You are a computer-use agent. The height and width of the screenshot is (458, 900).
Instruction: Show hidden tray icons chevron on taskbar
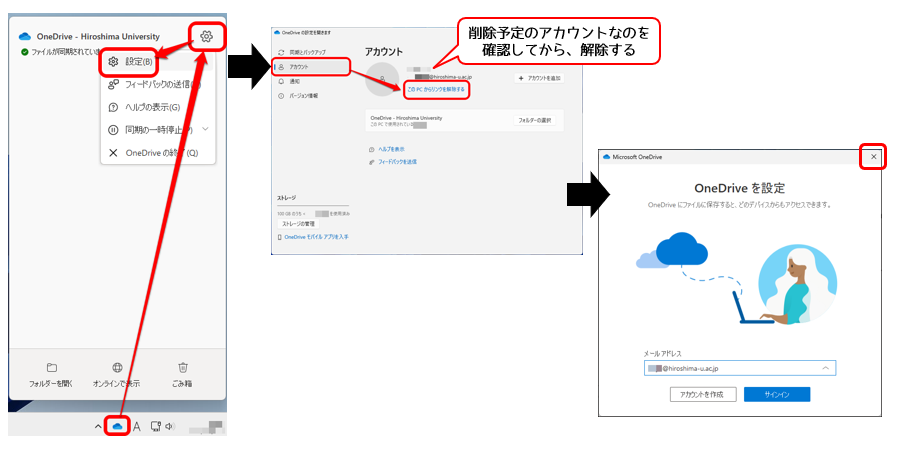(98, 426)
